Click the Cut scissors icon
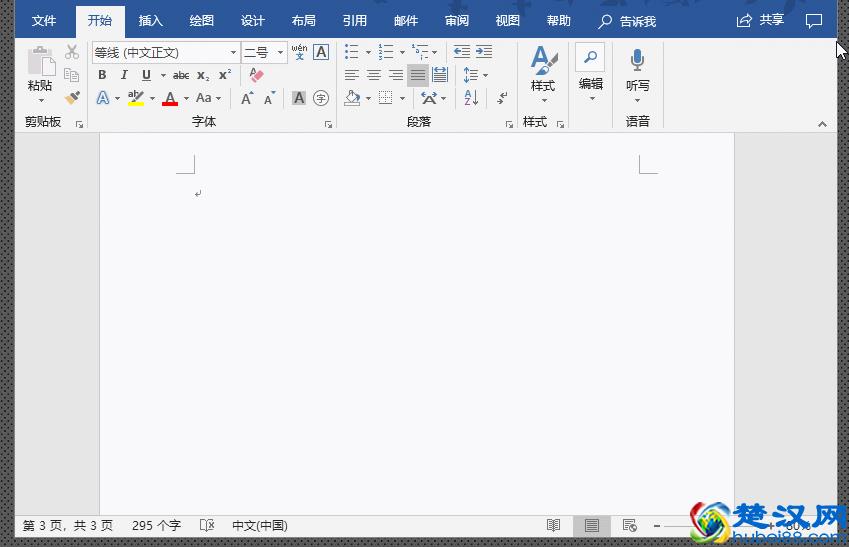 (71, 52)
